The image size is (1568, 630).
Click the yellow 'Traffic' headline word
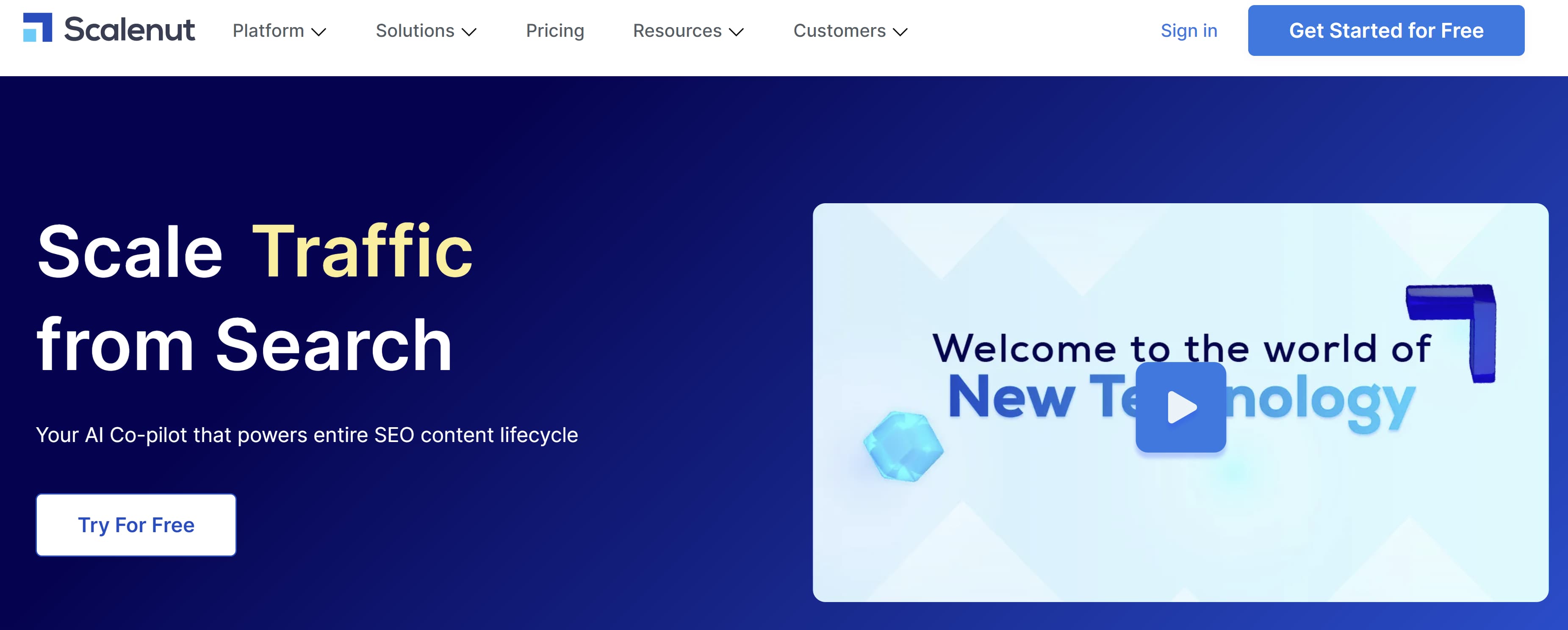tap(362, 251)
